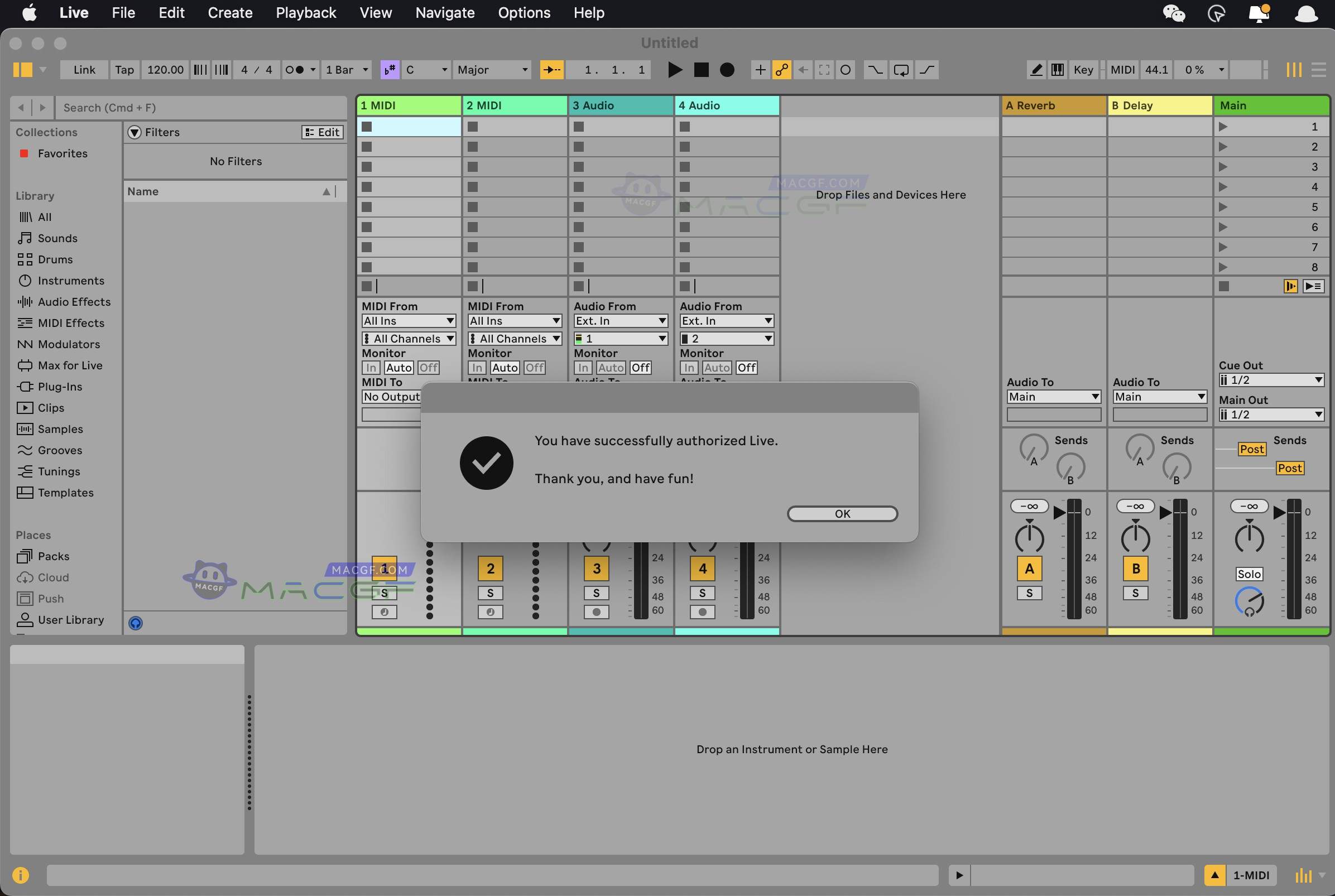Click the Stop All Clips button on Main
The image size is (1335, 896).
click(x=1224, y=286)
